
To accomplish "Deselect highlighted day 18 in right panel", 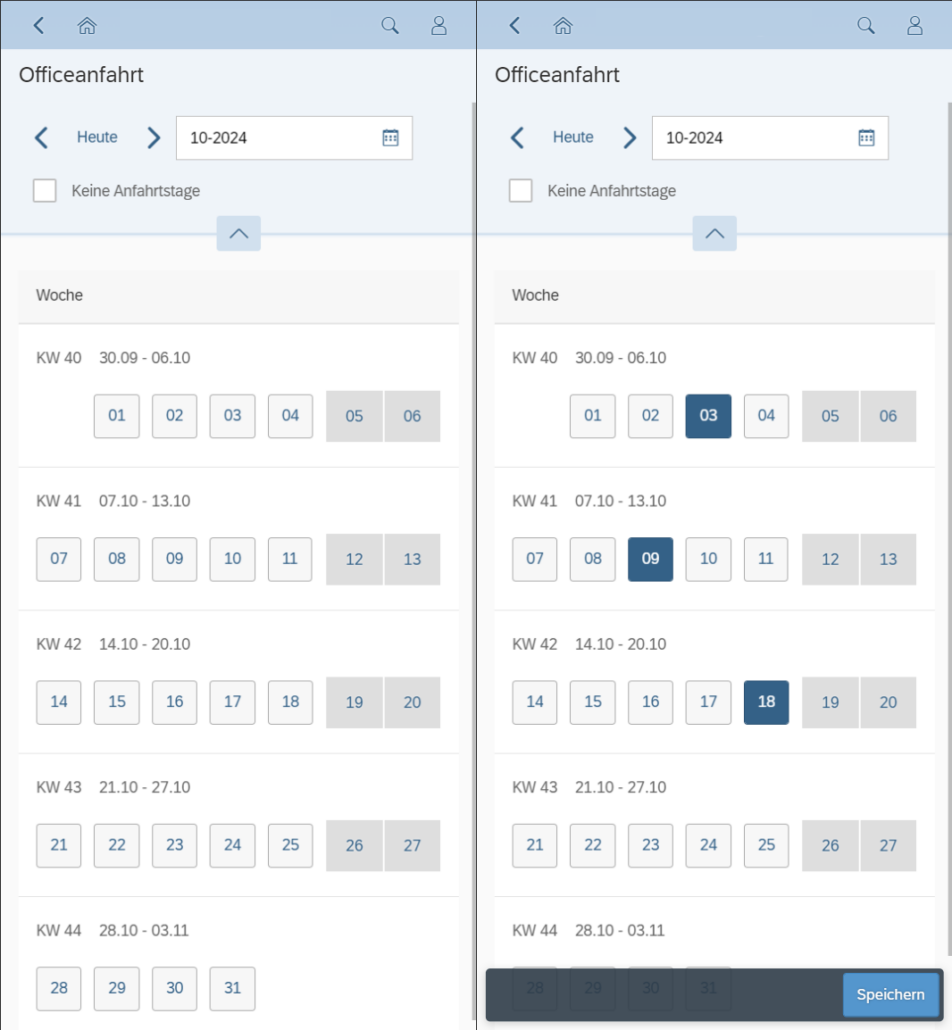I will (x=766, y=702).
